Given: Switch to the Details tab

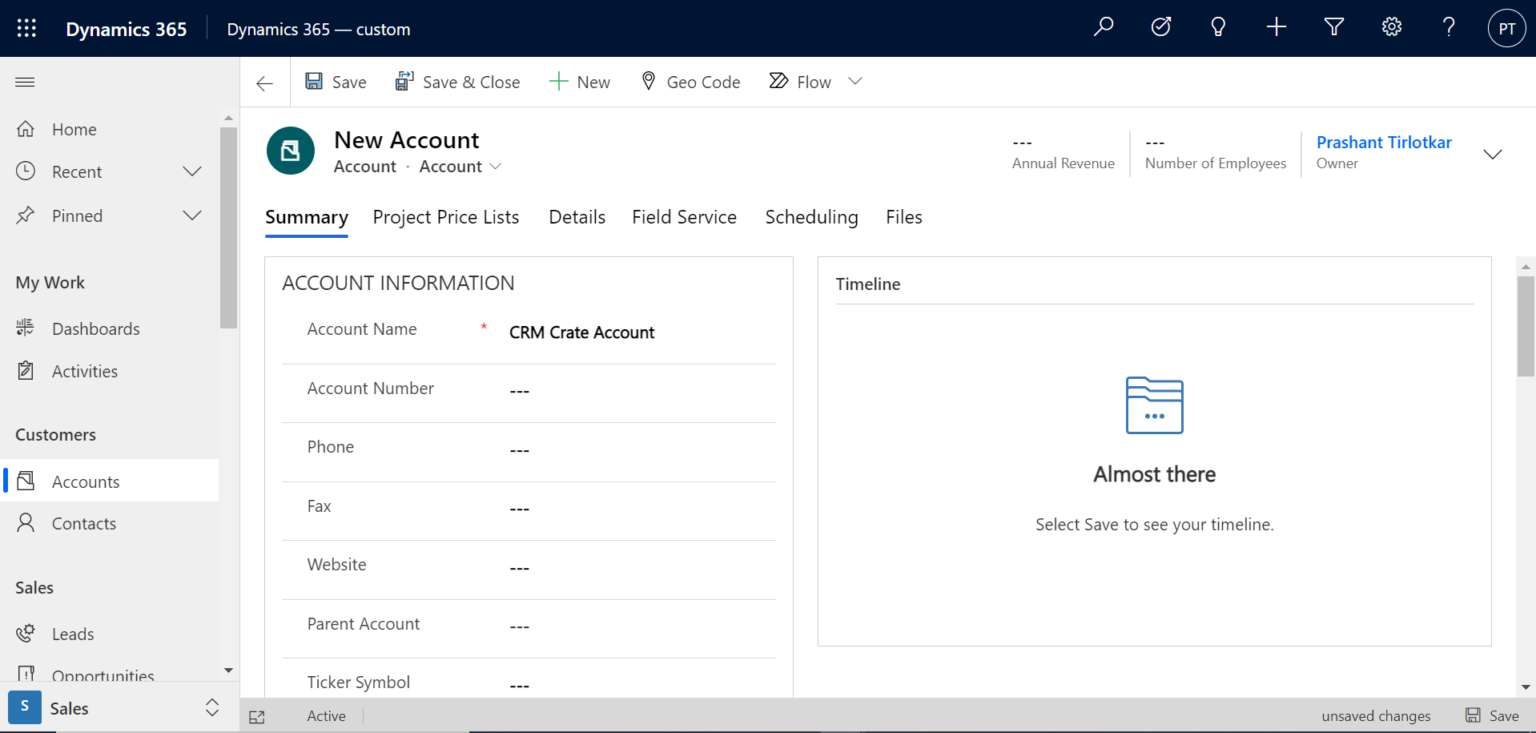Looking at the screenshot, I should [x=577, y=217].
